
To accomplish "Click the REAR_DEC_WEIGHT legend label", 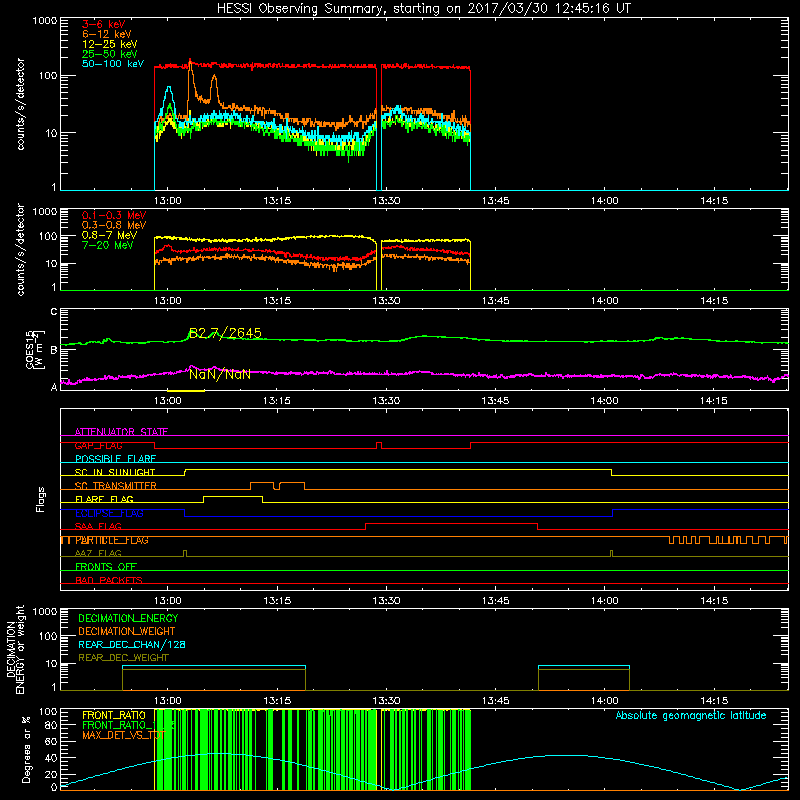I will pyautogui.click(x=123, y=658).
